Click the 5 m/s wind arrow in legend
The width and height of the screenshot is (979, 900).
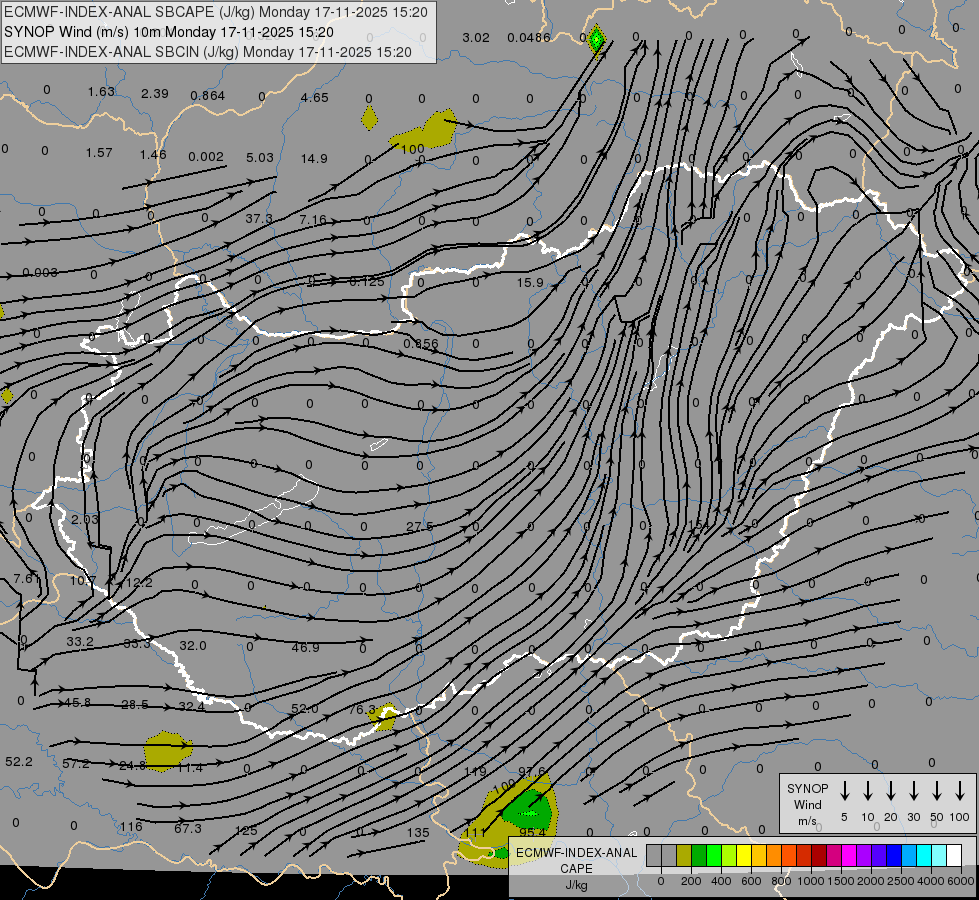(844, 791)
